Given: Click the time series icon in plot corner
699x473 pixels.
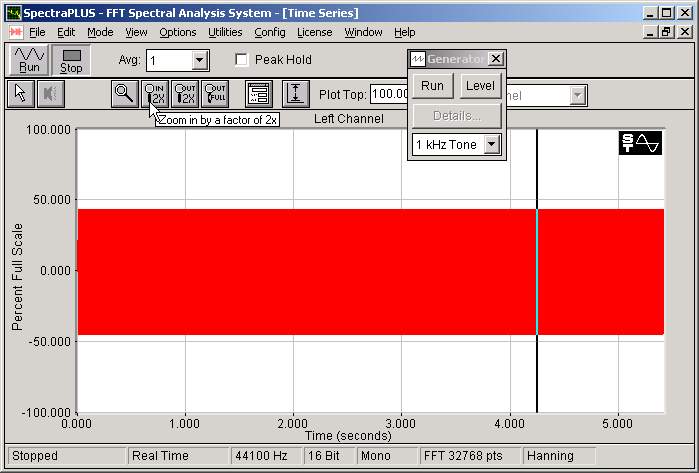Looking at the screenshot, I should 640,144.
